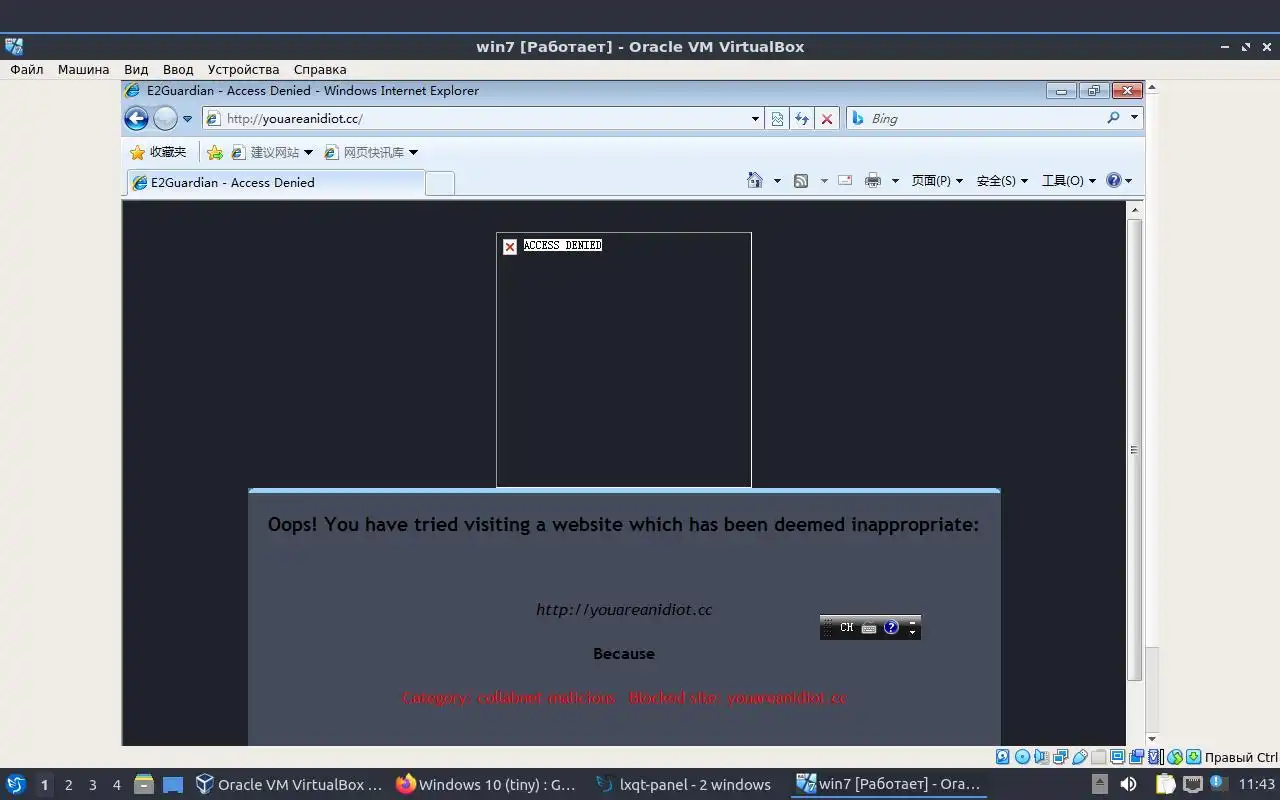Click the RSS feeds icon
1280x800 pixels.
[x=801, y=181]
